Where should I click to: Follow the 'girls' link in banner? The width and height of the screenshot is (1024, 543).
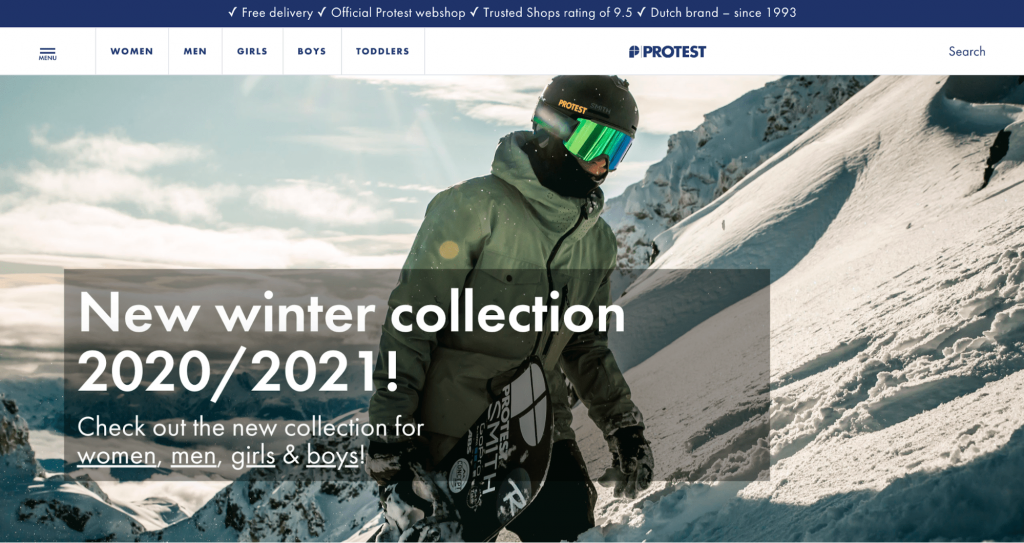[x=253, y=456]
